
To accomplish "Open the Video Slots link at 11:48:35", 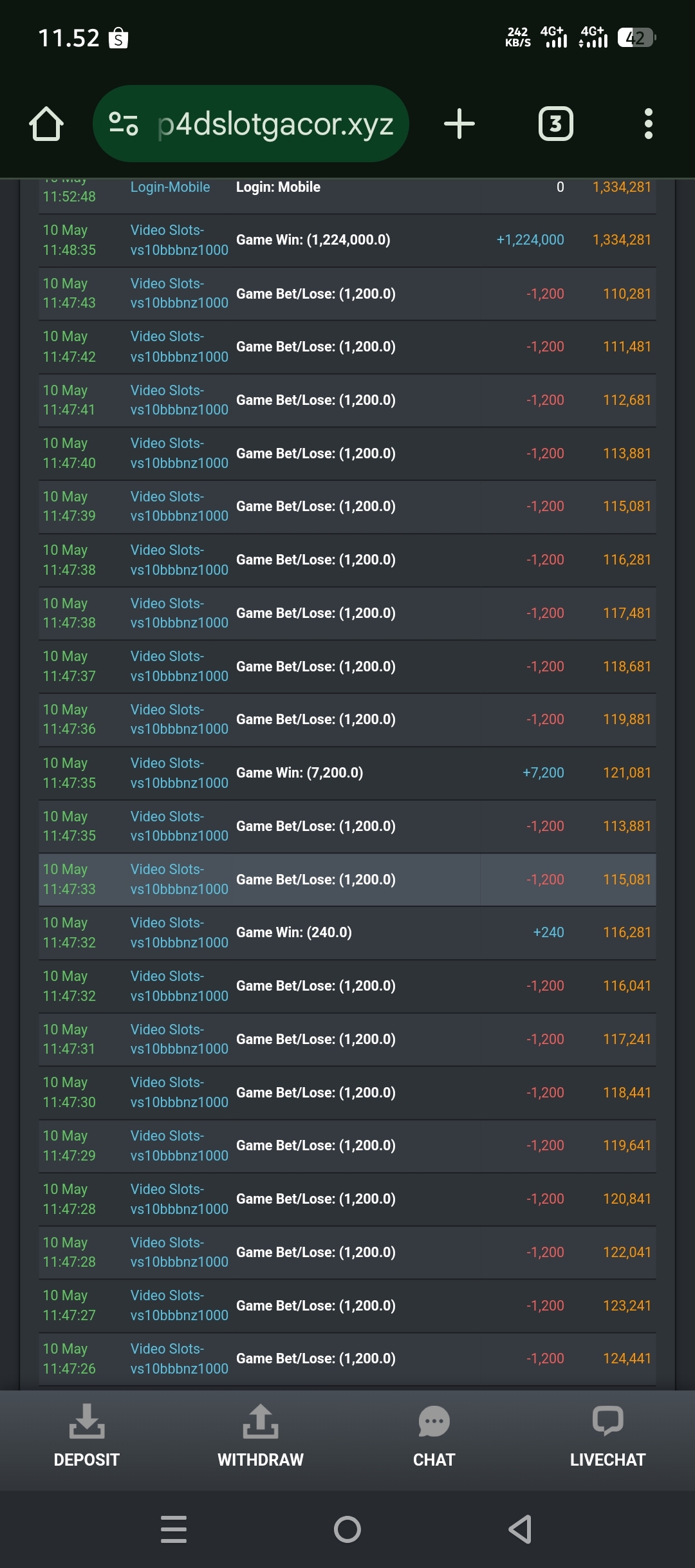I will coord(179,240).
